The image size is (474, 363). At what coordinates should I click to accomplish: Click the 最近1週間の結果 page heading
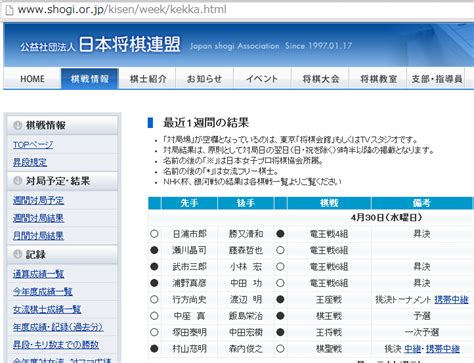206,123
